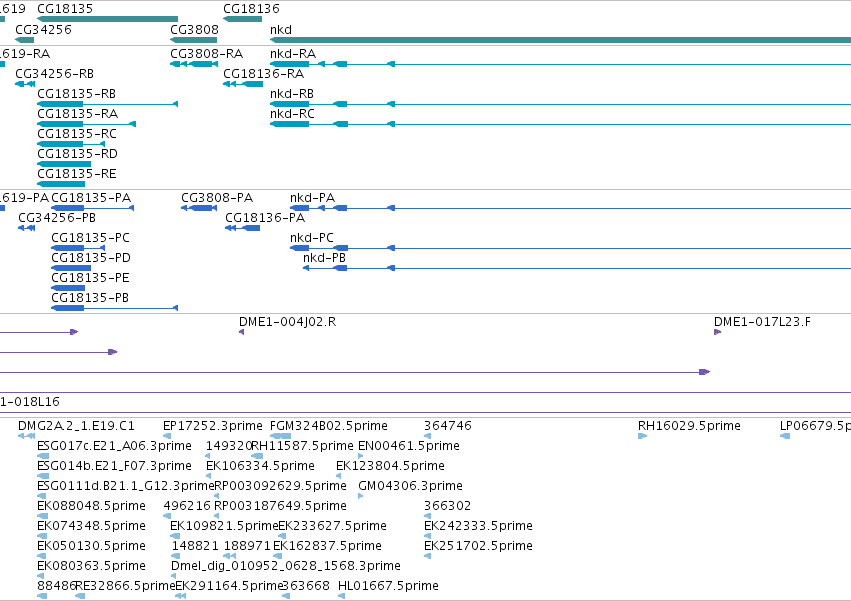This screenshot has height=601, width=851.
Task: Click the CG34256-PB protein label
Action: [x=57, y=218]
